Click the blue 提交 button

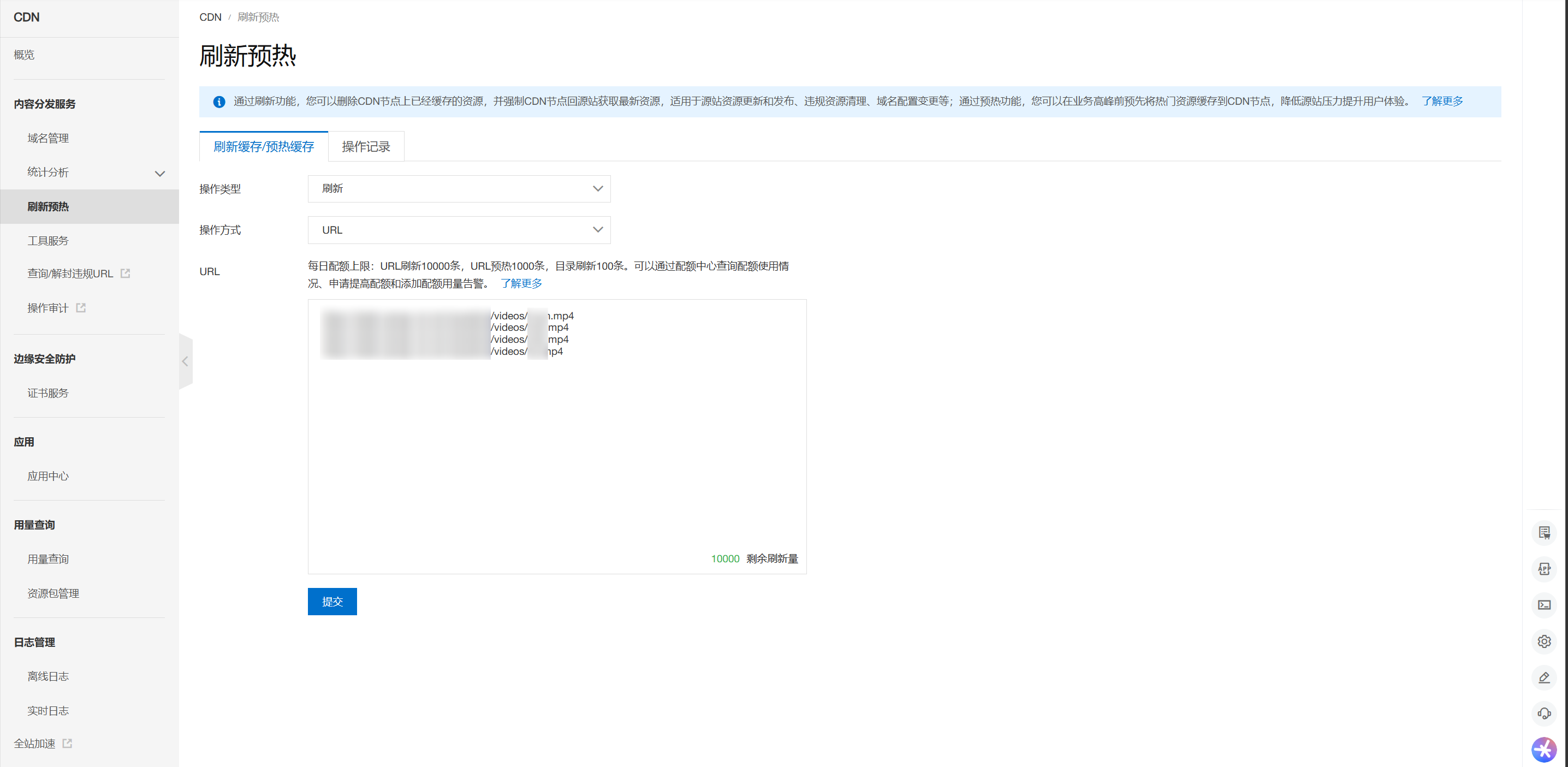[x=332, y=602]
